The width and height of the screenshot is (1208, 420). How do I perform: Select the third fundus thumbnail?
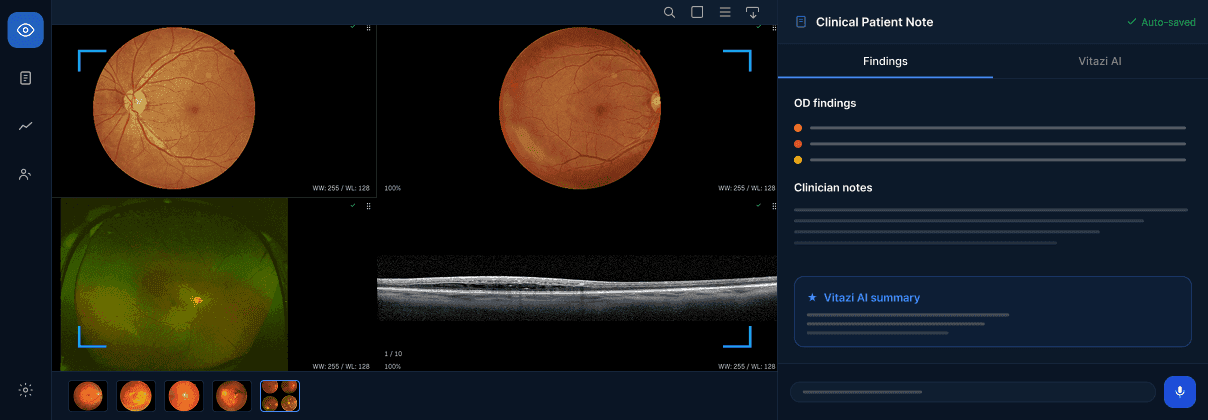pos(184,396)
